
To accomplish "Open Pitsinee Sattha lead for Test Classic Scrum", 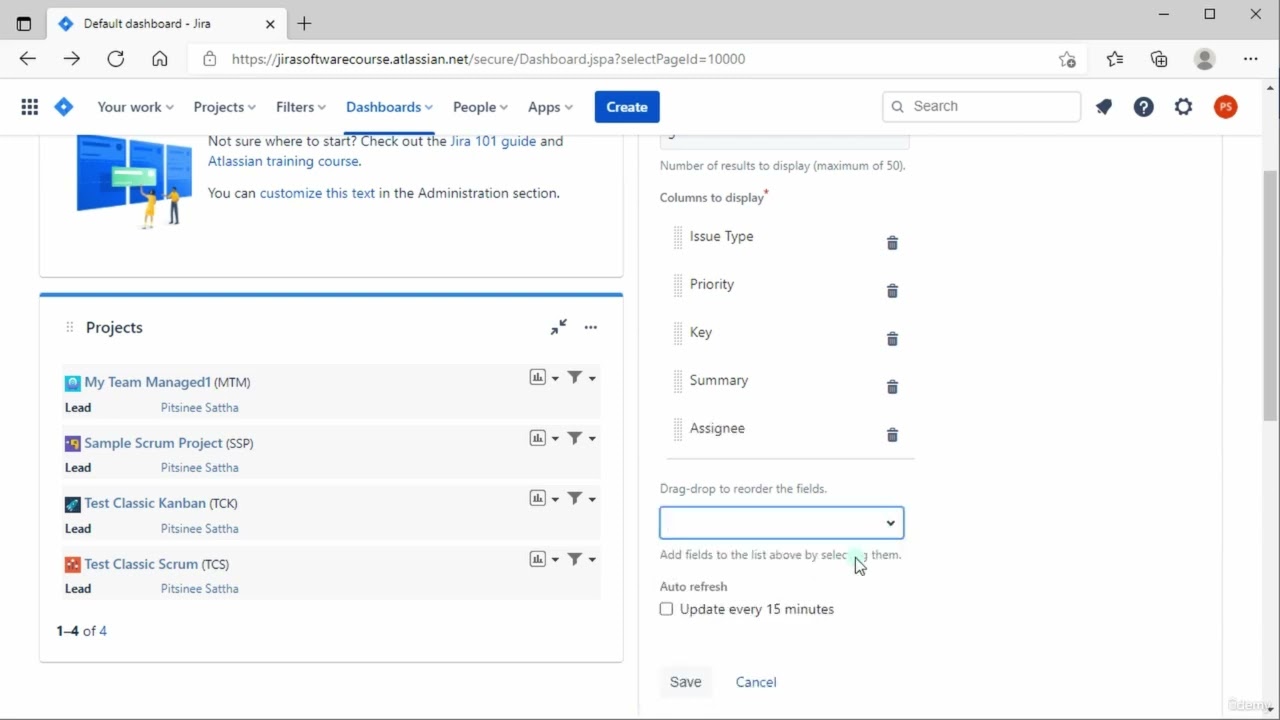I will coord(199,589).
